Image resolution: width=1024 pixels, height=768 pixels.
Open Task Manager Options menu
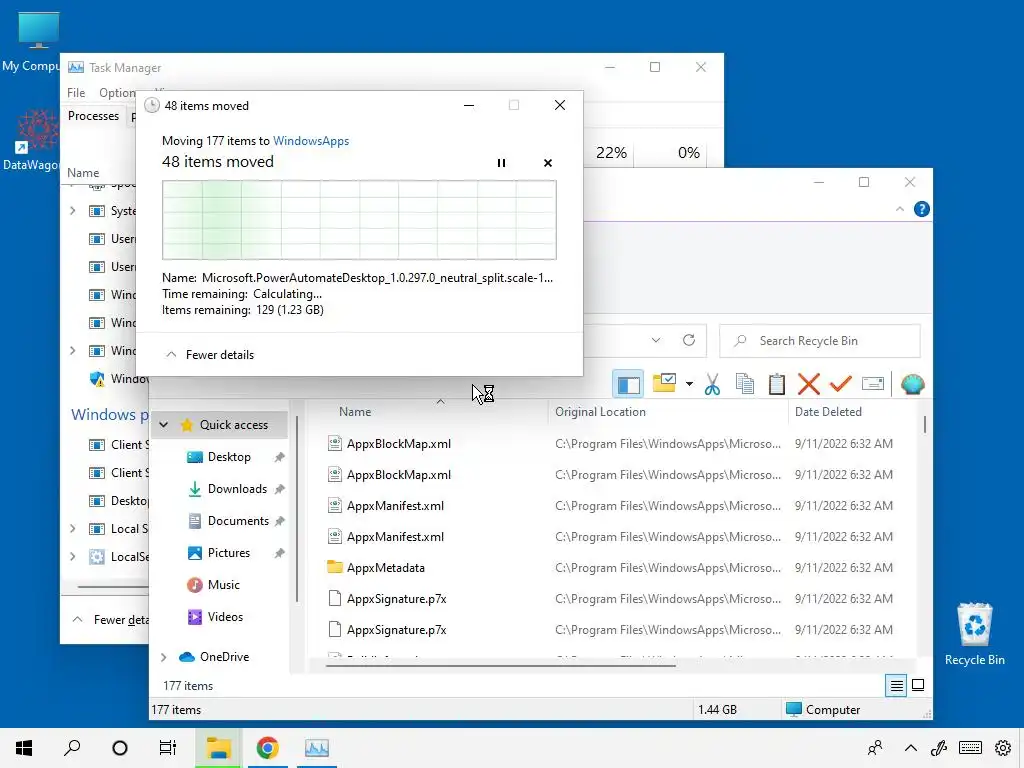[117, 93]
